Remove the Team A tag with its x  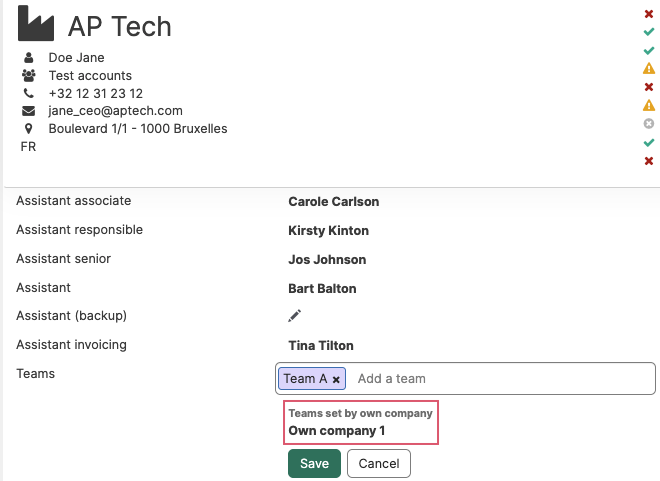click(x=336, y=380)
